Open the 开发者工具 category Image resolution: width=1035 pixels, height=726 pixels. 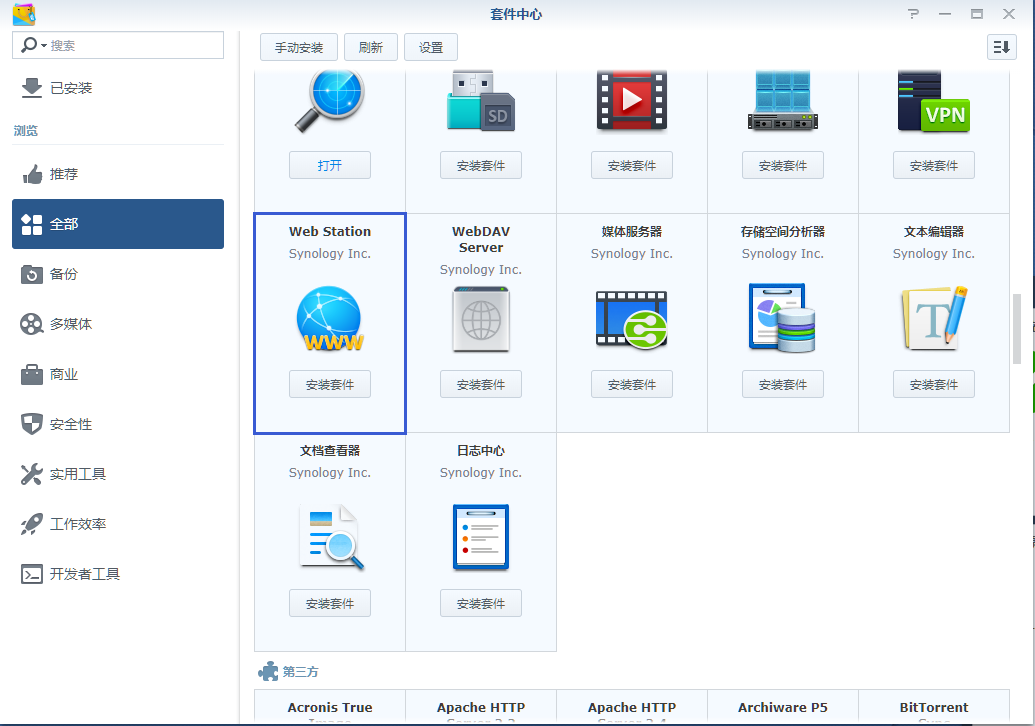point(118,574)
